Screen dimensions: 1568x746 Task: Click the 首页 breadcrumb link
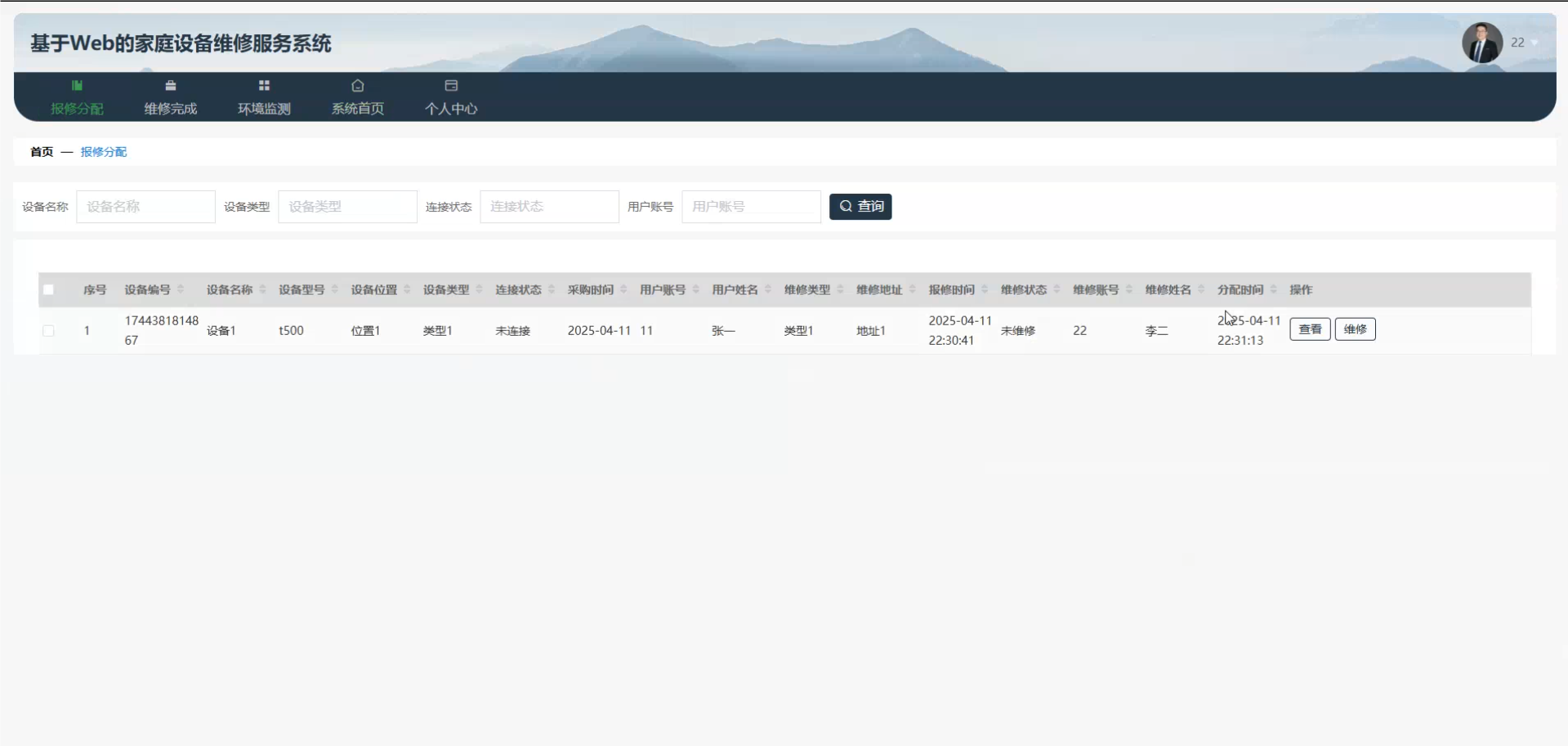42,152
